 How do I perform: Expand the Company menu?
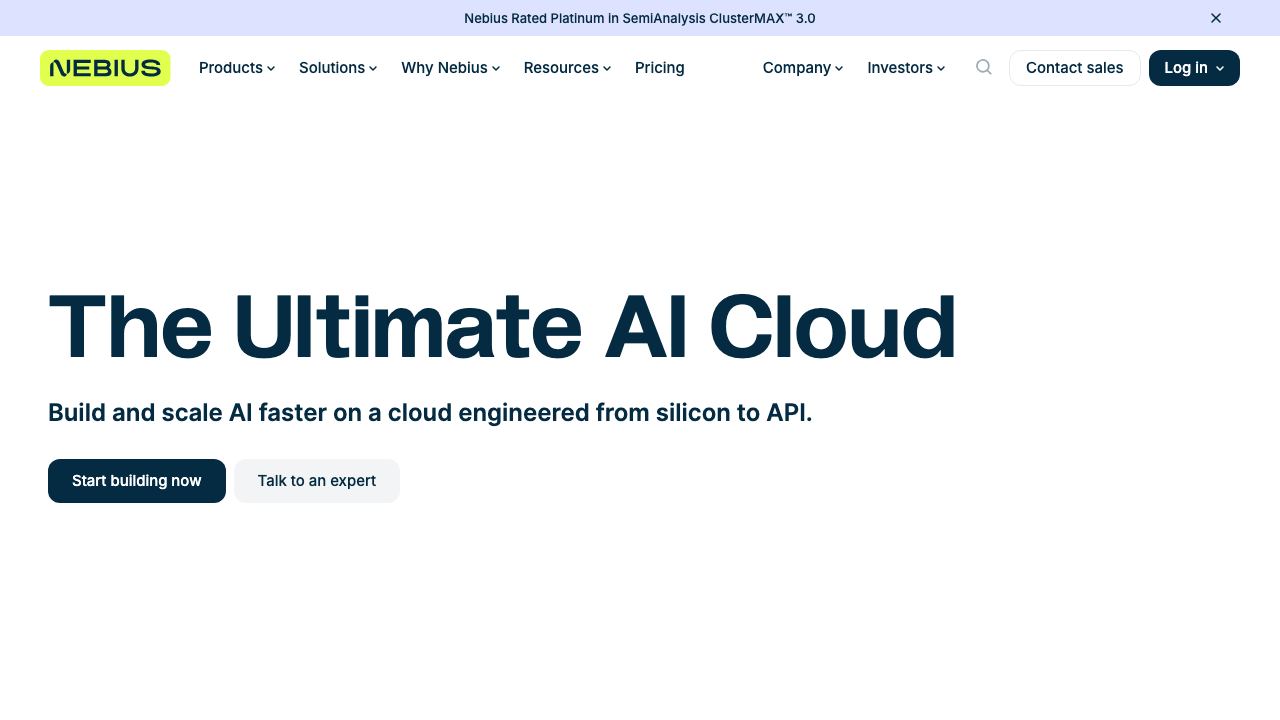803,68
